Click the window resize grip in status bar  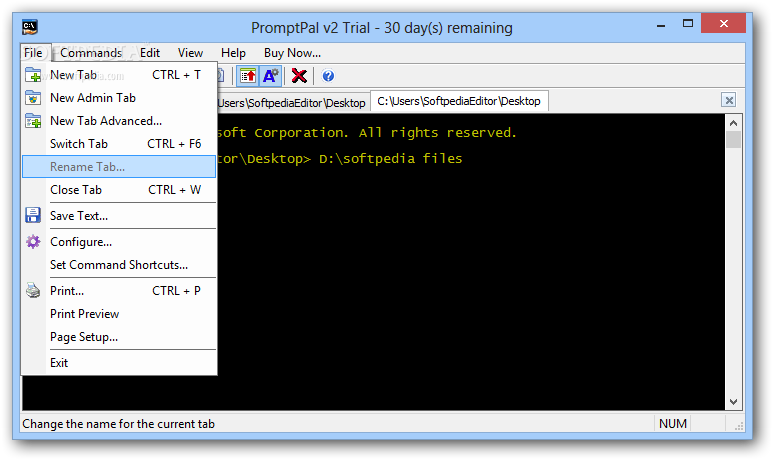(x=738, y=426)
